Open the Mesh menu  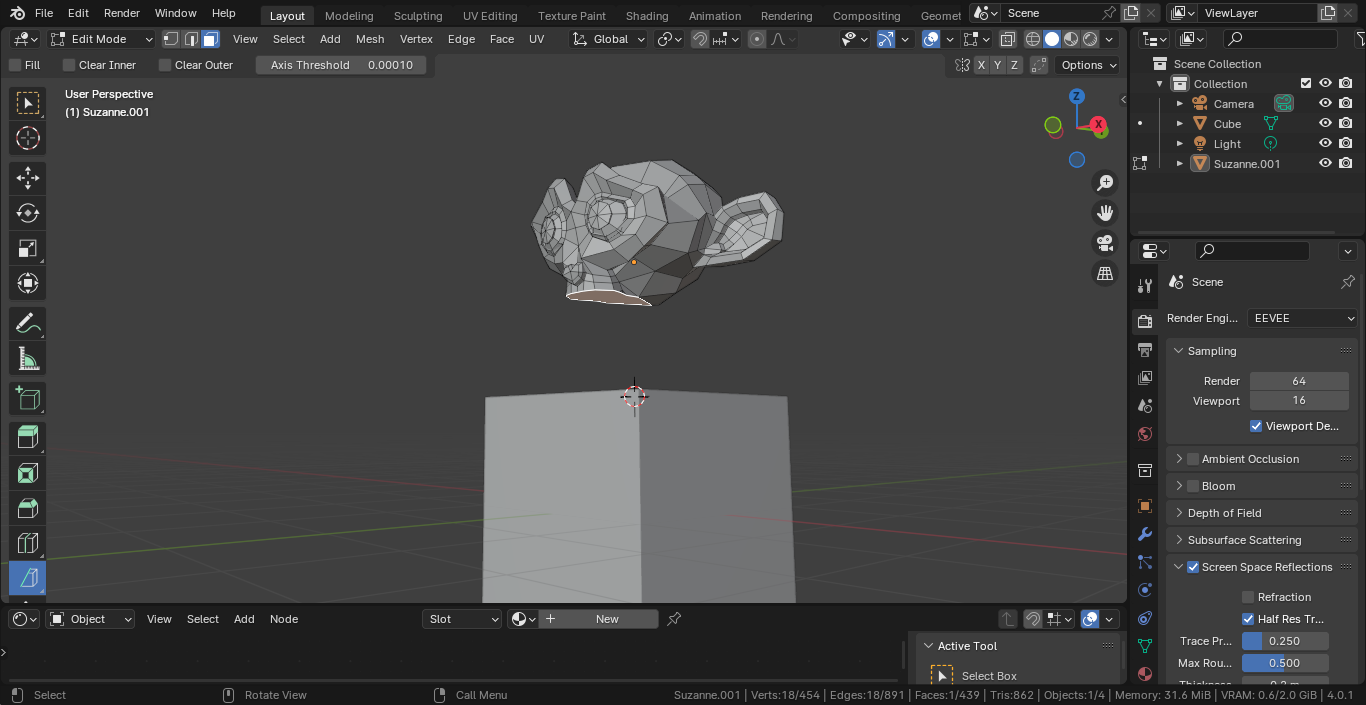point(369,39)
